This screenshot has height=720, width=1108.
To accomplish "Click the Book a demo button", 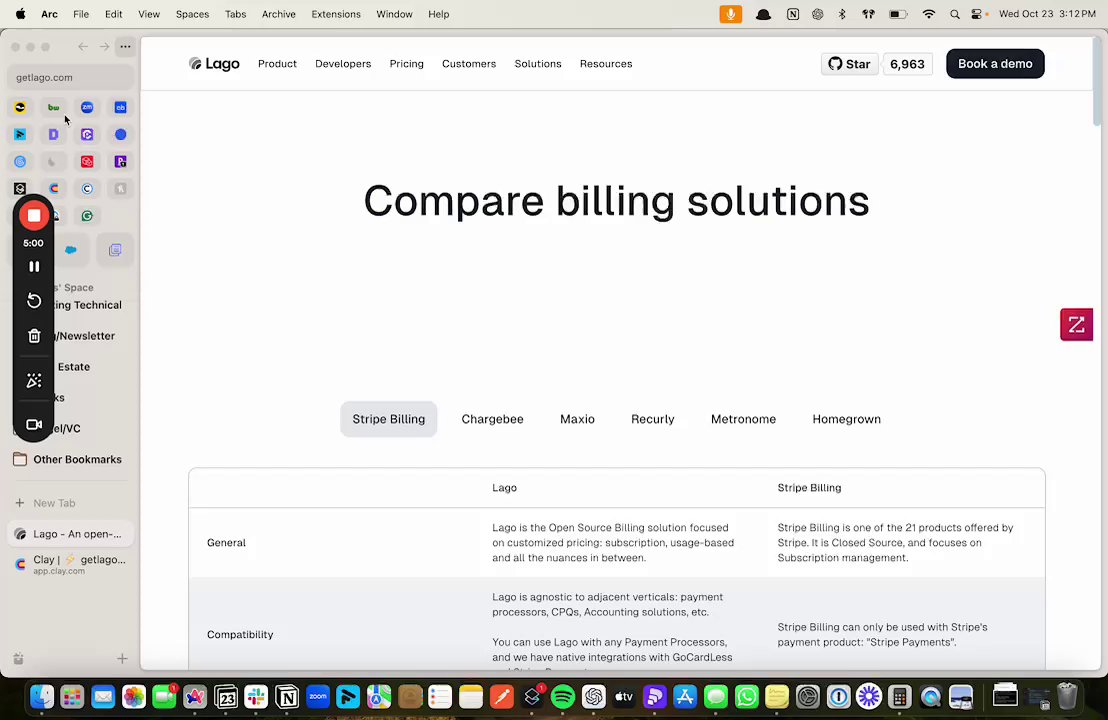I will tap(995, 64).
